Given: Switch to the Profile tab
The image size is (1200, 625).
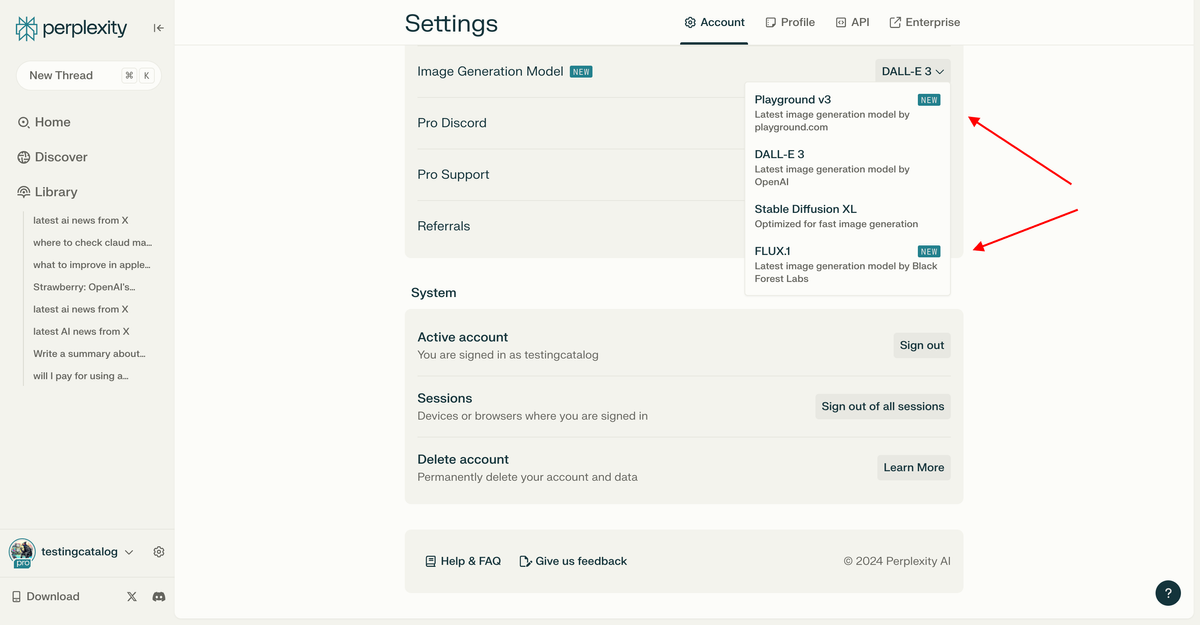Looking at the screenshot, I should [x=790, y=21].
